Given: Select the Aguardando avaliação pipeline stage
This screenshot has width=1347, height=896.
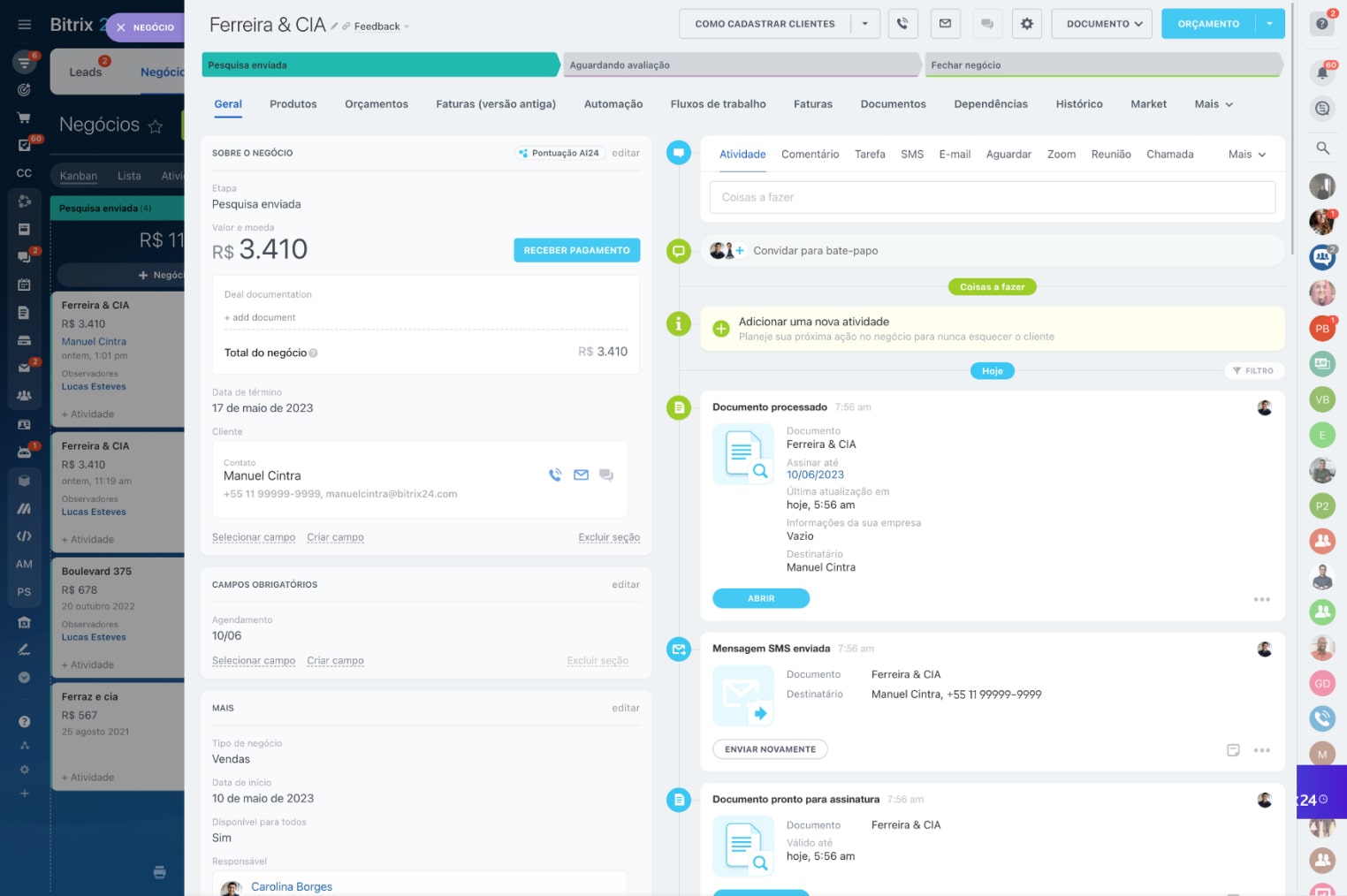Looking at the screenshot, I should [741, 65].
